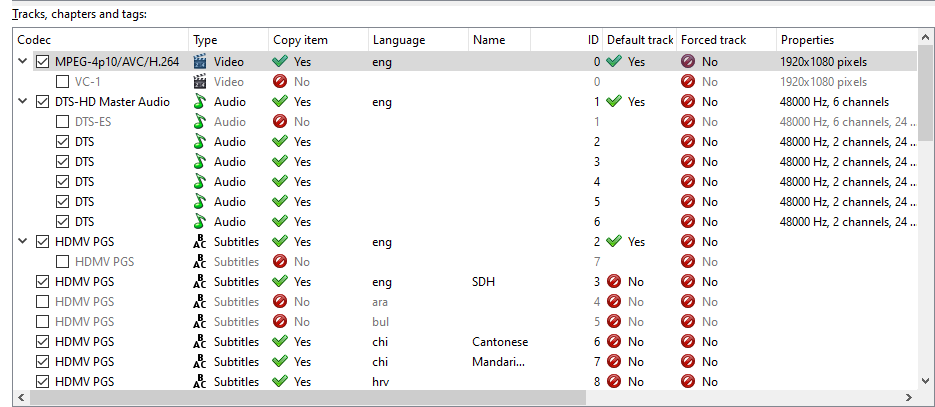Click the Properties column header
The width and height of the screenshot is (935, 407).
[x=807, y=40]
